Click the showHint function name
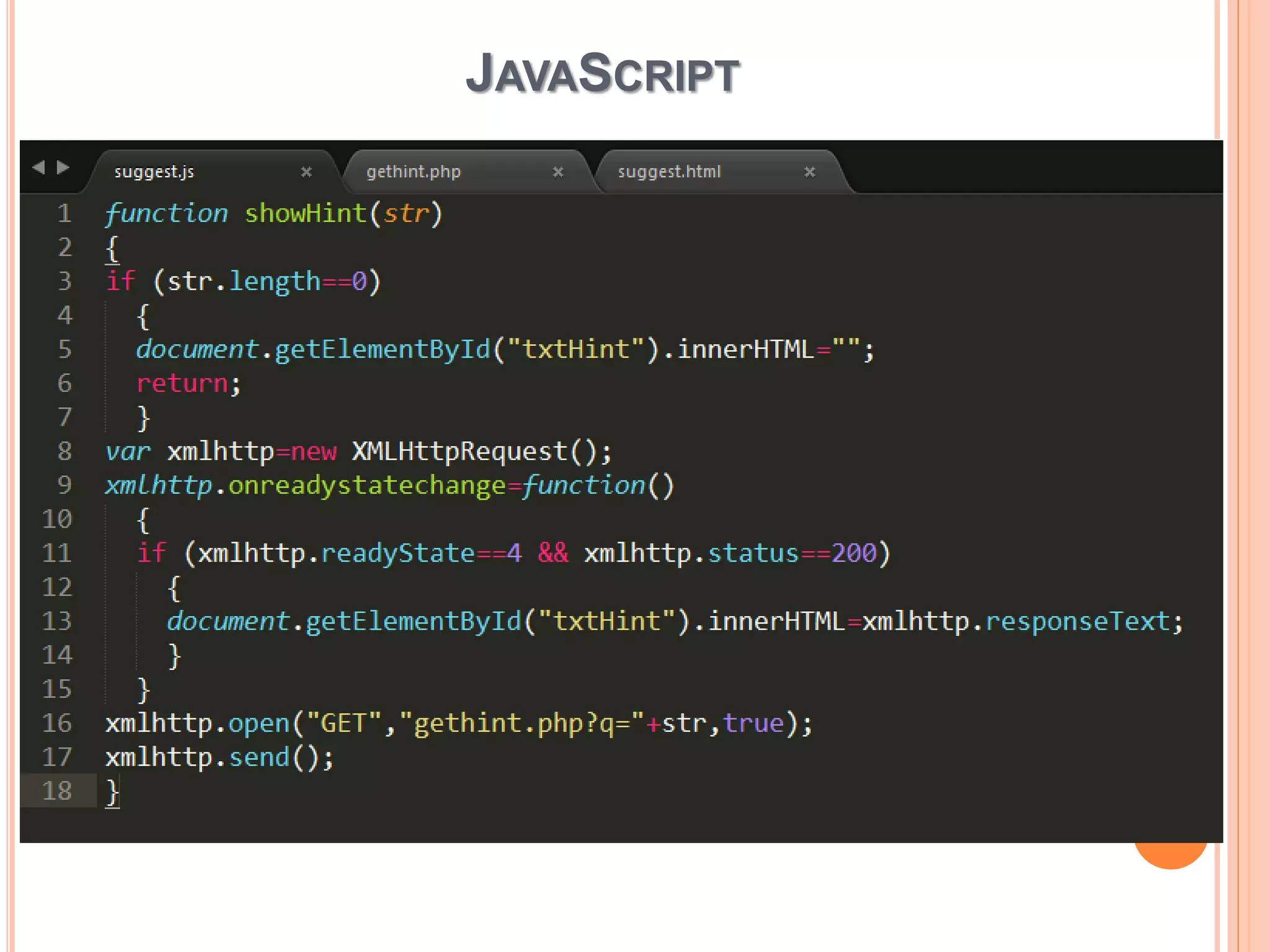 (x=306, y=214)
